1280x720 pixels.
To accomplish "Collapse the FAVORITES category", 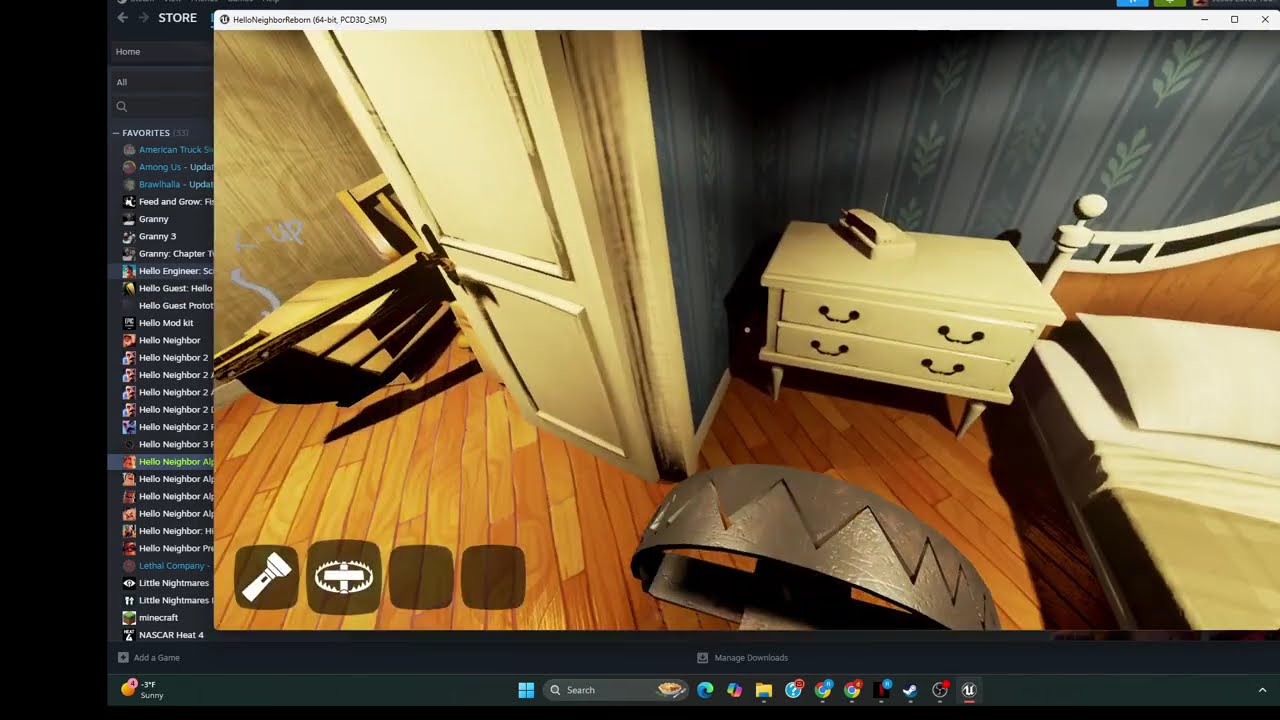I will (x=116, y=133).
